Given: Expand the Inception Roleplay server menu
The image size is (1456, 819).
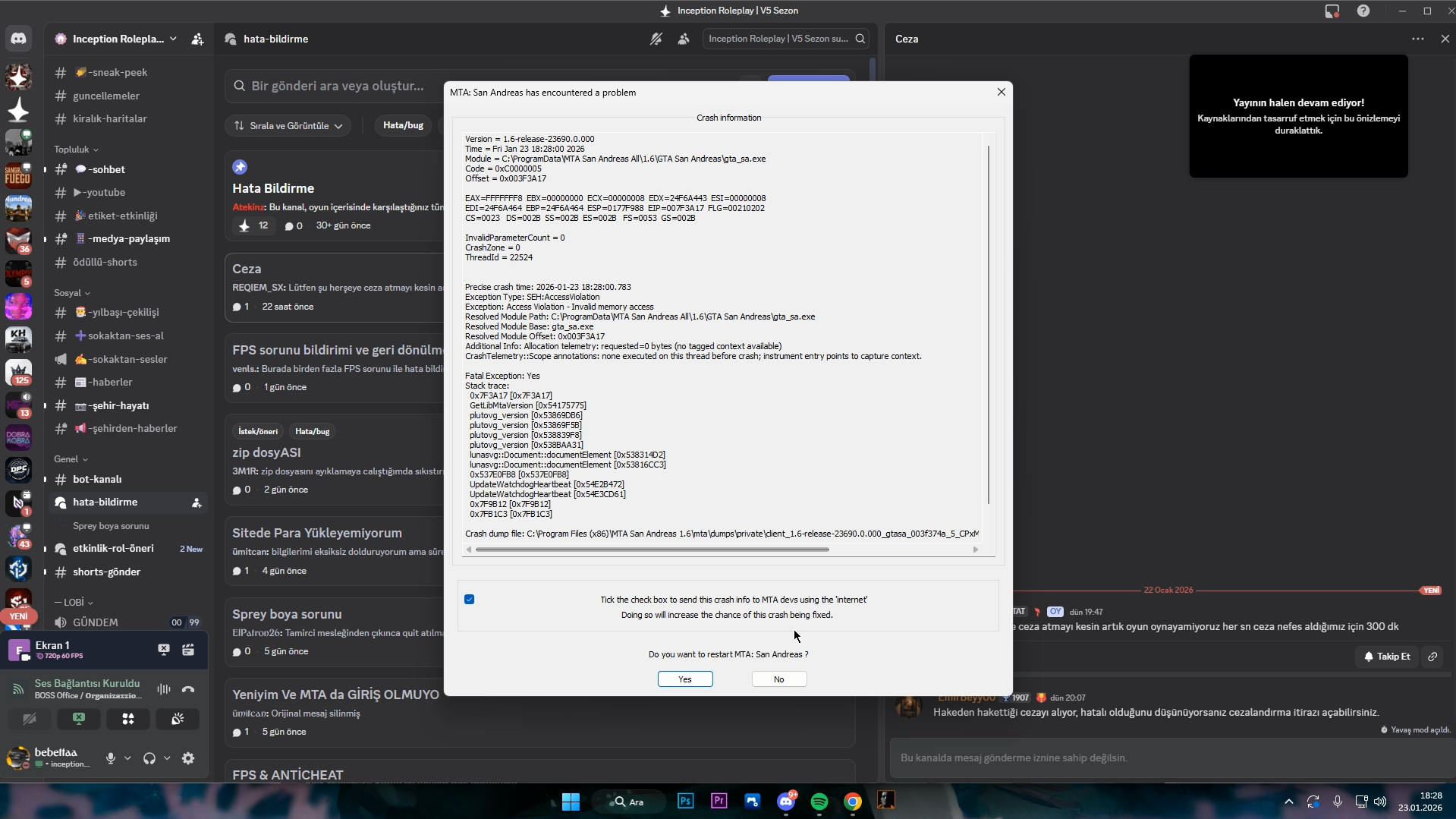Looking at the screenshot, I should click(116, 39).
